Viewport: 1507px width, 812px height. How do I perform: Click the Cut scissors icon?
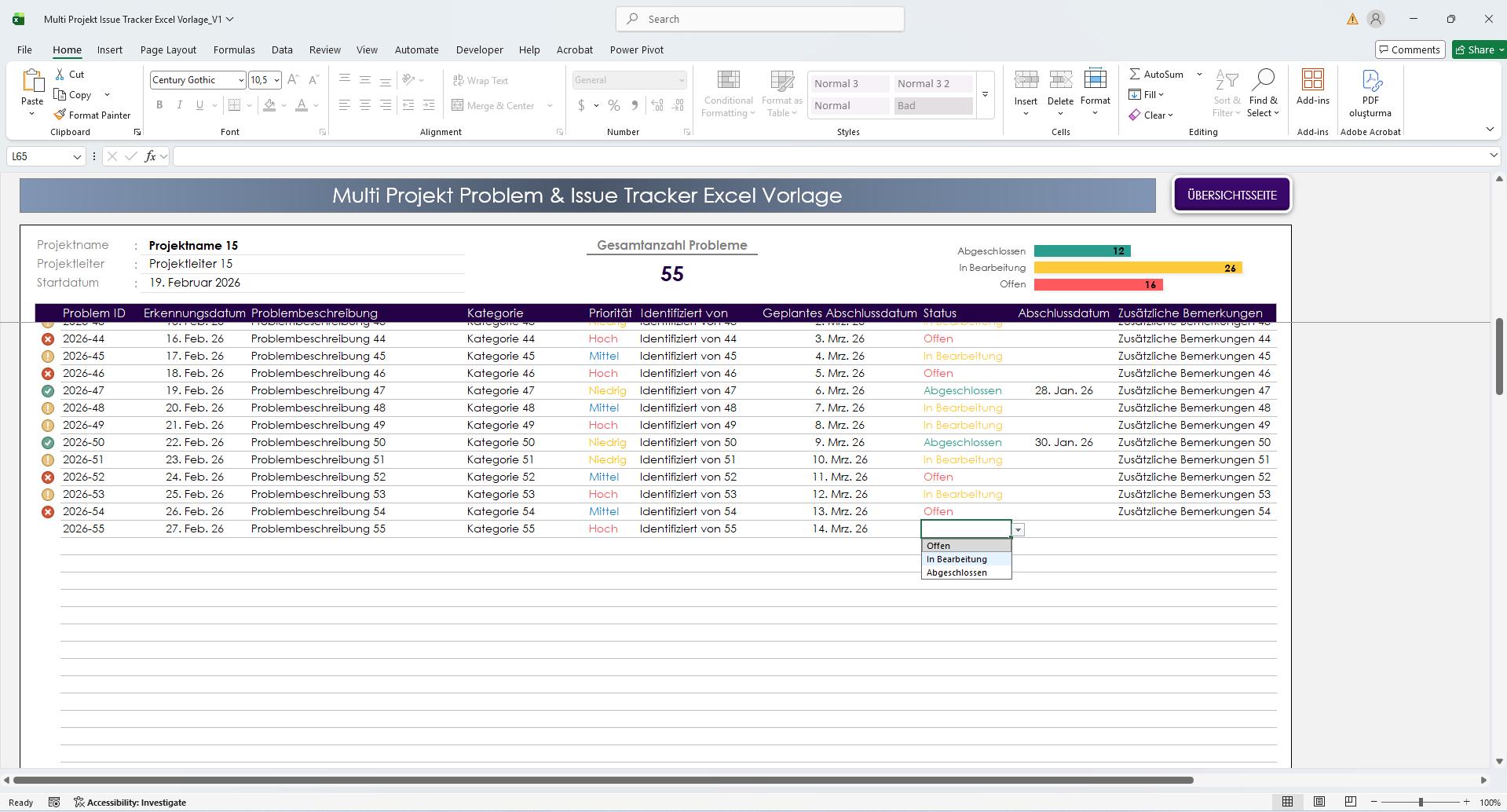point(60,74)
